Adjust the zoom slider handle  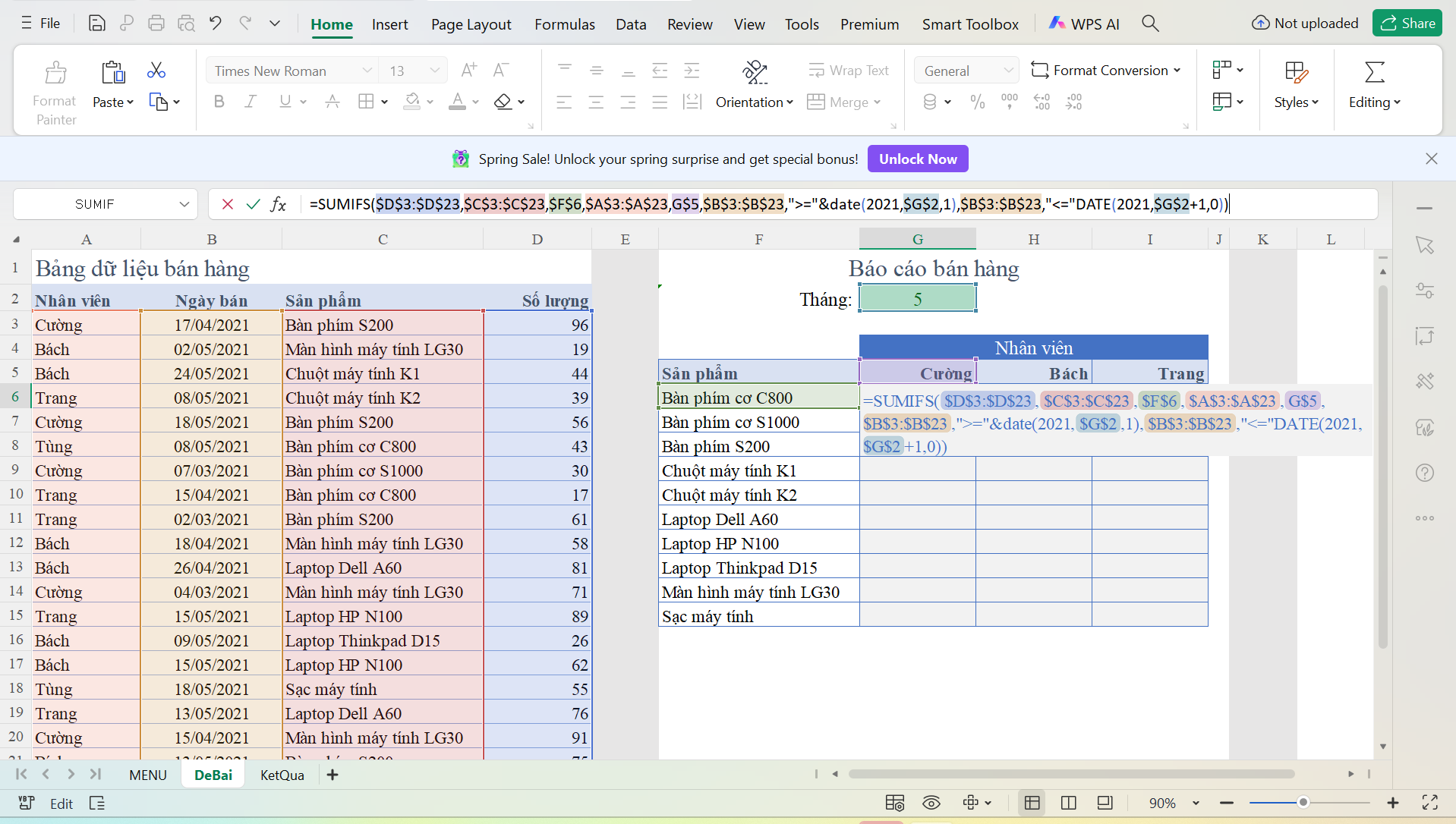pos(1303,802)
